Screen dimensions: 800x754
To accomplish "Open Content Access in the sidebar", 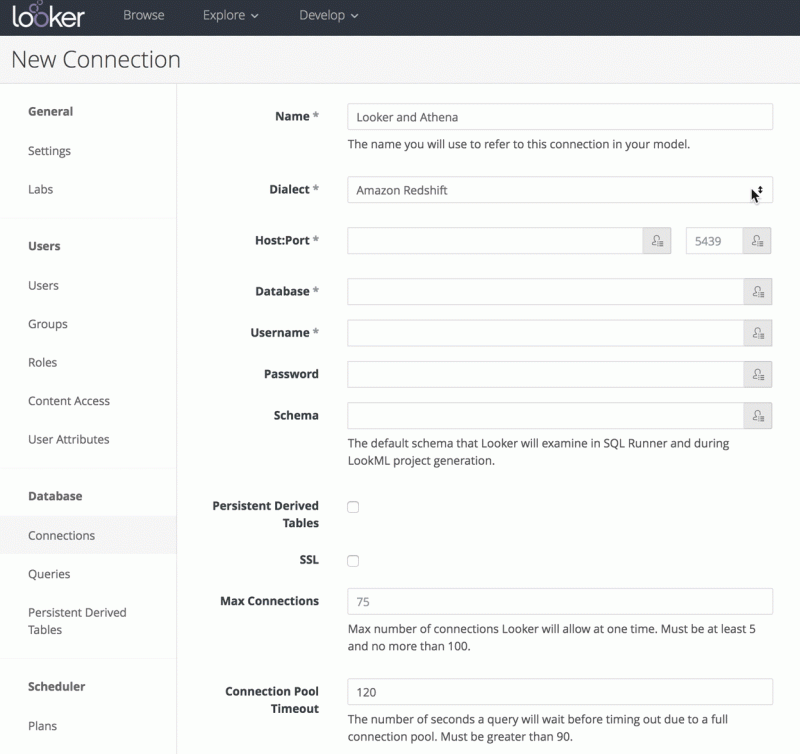I will pyautogui.click(x=69, y=401).
